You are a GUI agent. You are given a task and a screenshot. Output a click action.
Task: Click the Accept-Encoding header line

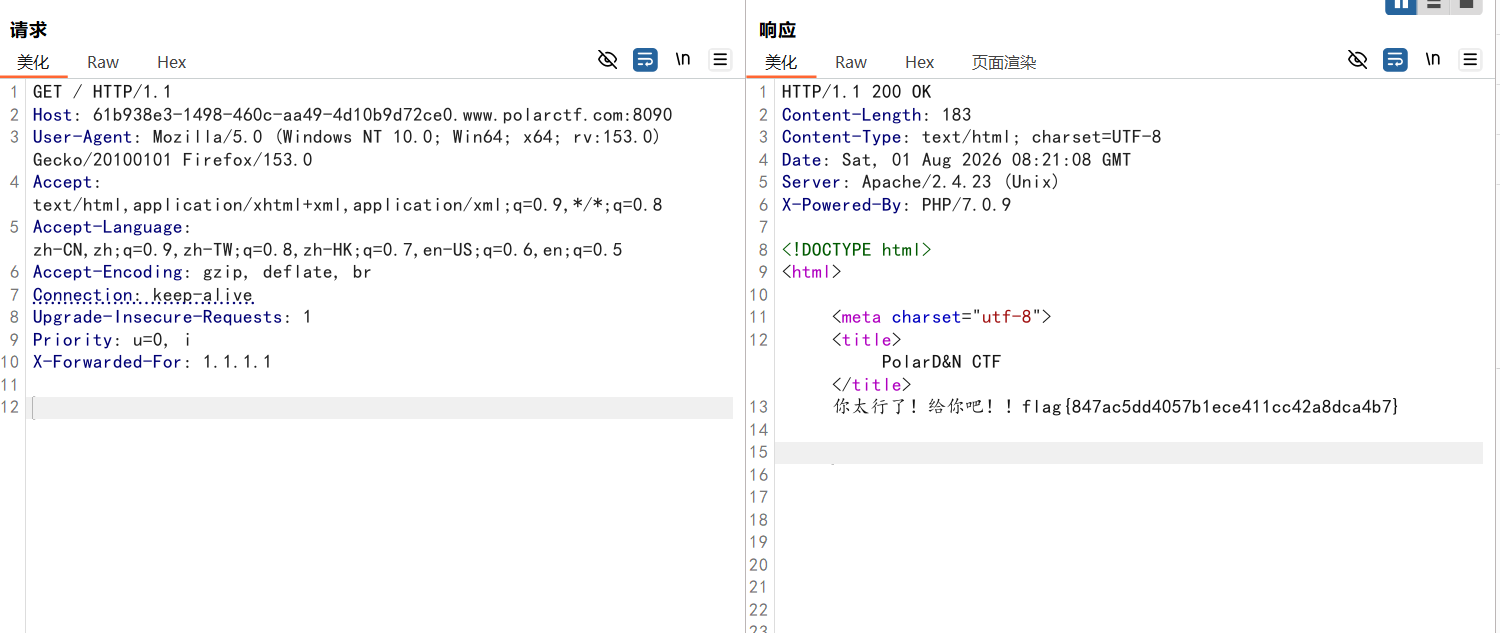pos(202,272)
